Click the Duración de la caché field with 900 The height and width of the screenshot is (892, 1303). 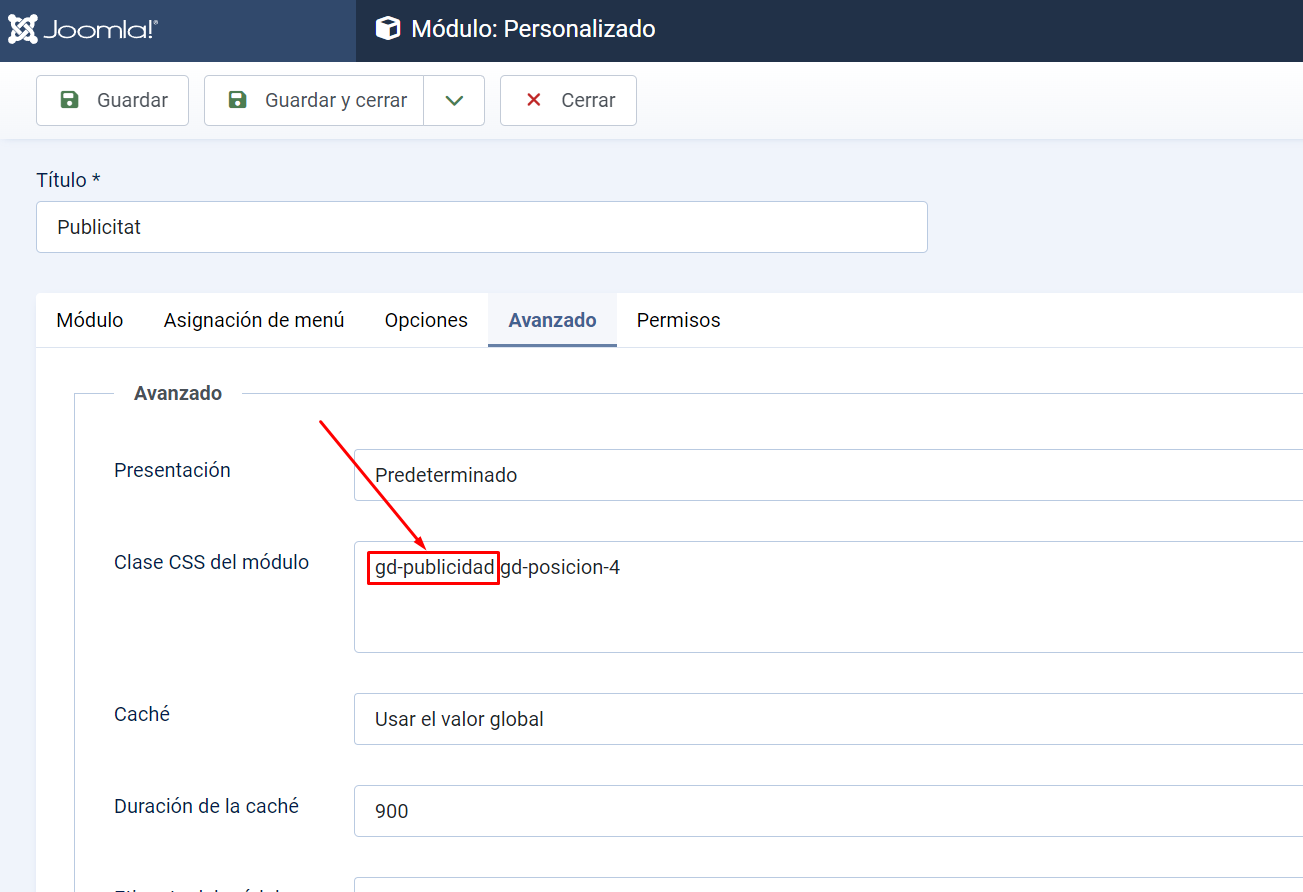[828, 811]
